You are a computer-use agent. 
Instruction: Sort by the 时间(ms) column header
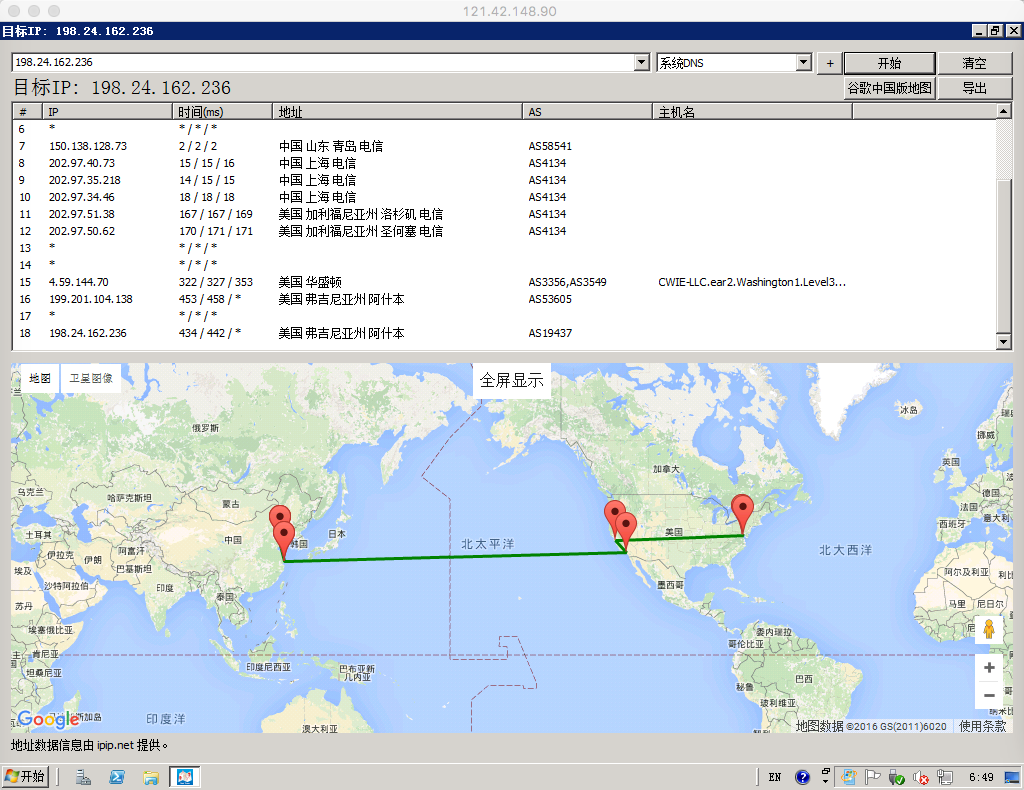click(222, 112)
